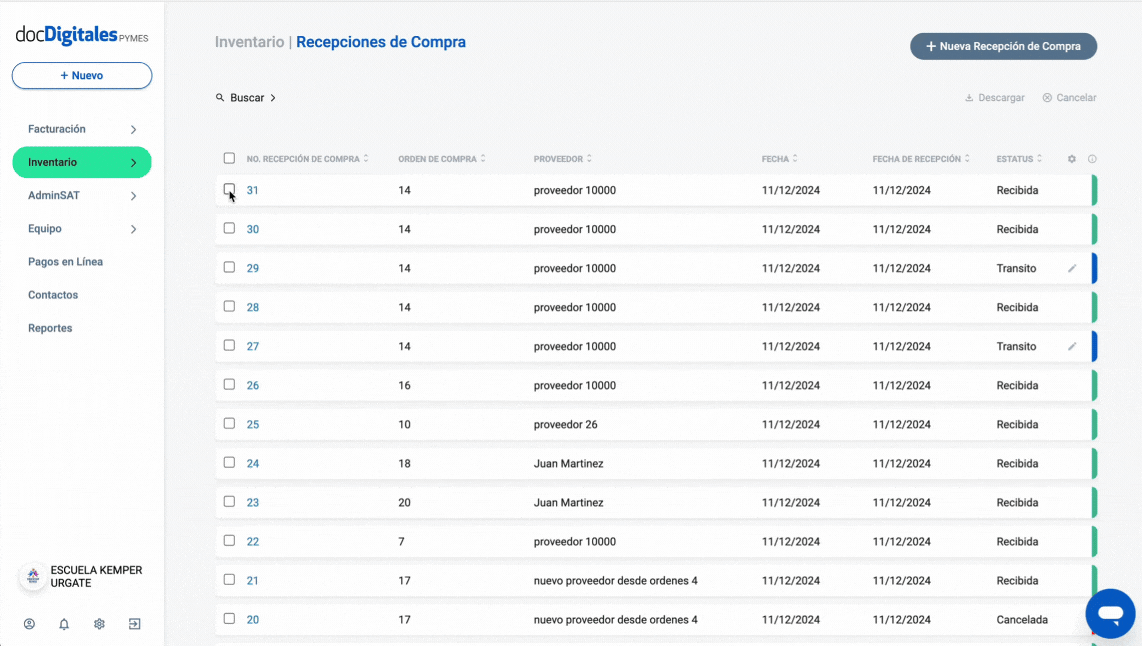The width and height of the screenshot is (1142, 646).
Task: Sort by Orden de Compra column
Action: point(441,159)
